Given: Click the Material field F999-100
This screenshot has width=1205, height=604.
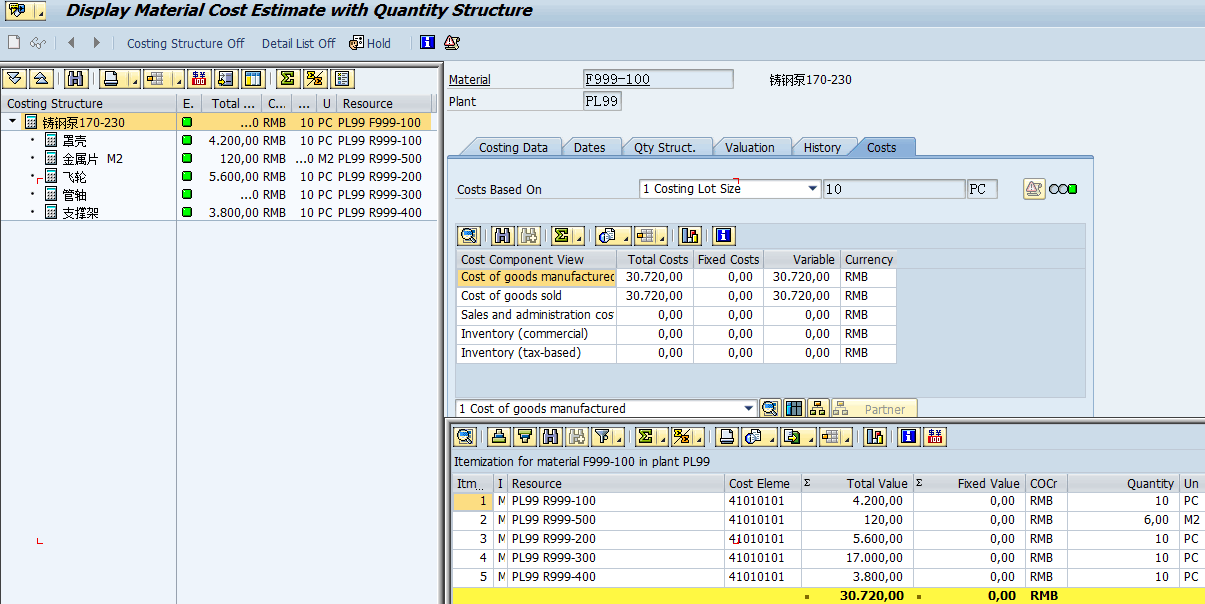Looking at the screenshot, I should [657, 79].
